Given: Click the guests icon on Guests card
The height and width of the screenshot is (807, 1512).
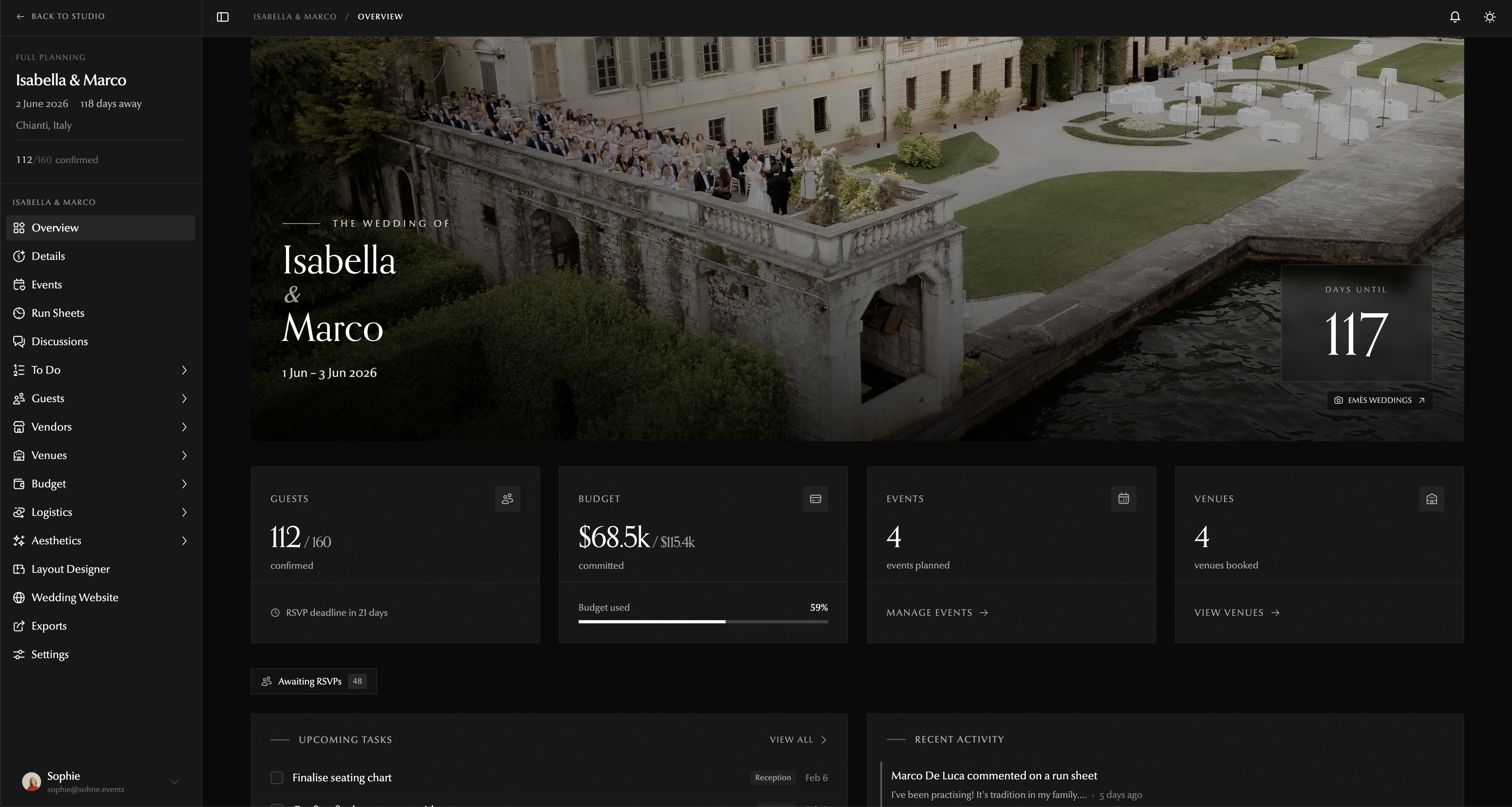Looking at the screenshot, I should click(508, 499).
